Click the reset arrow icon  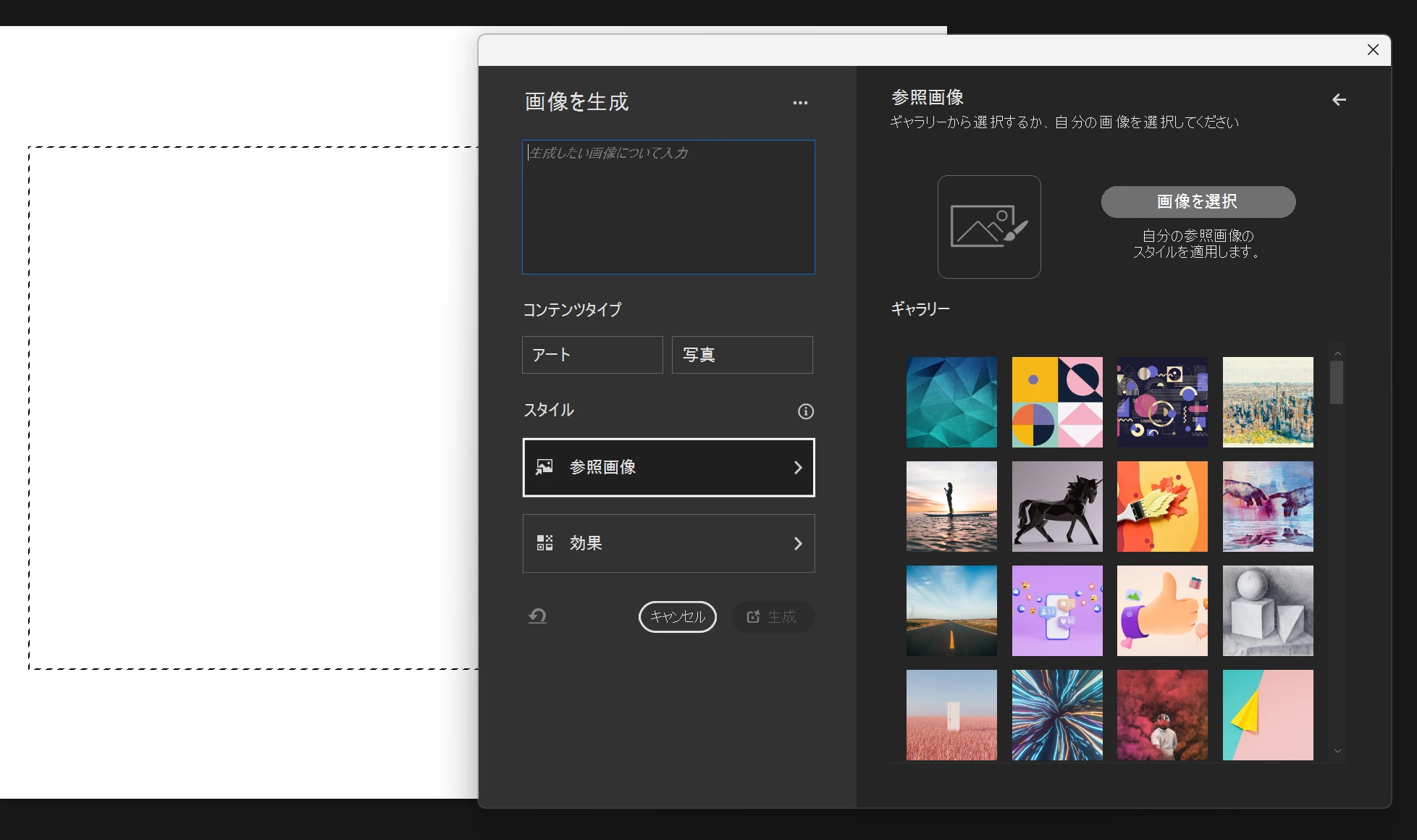tap(537, 616)
